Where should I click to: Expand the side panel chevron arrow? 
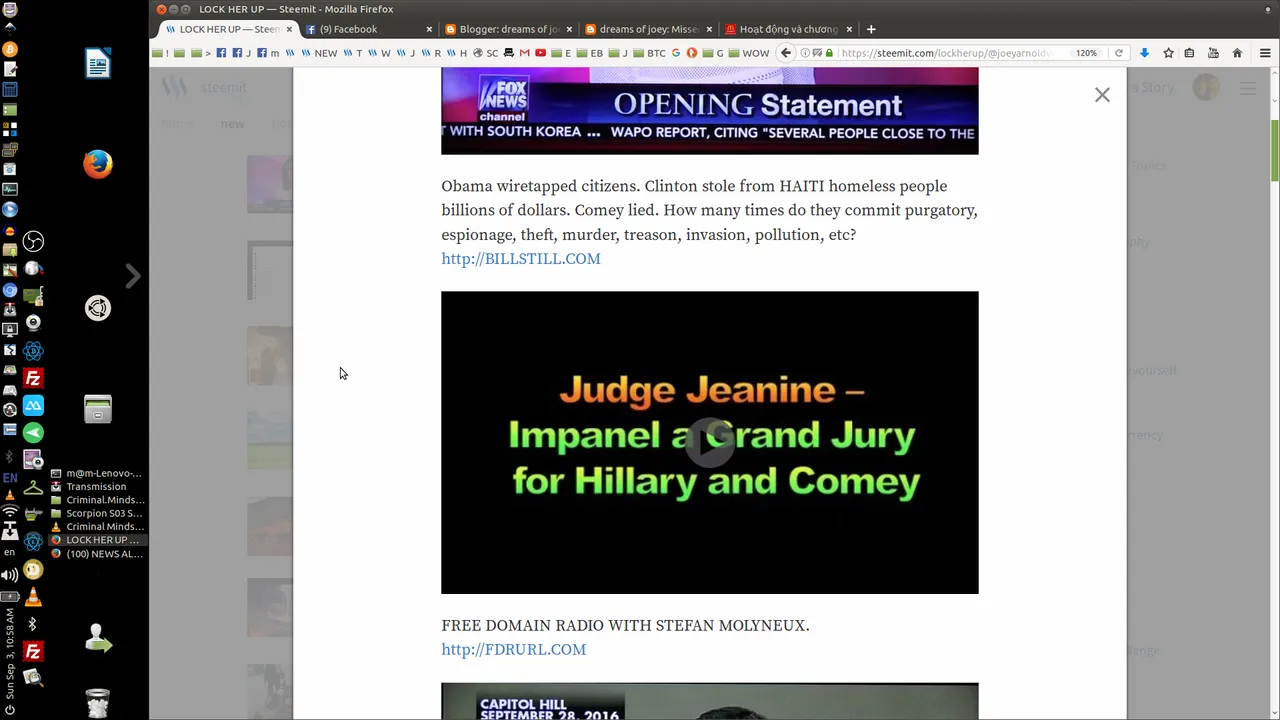tap(132, 275)
